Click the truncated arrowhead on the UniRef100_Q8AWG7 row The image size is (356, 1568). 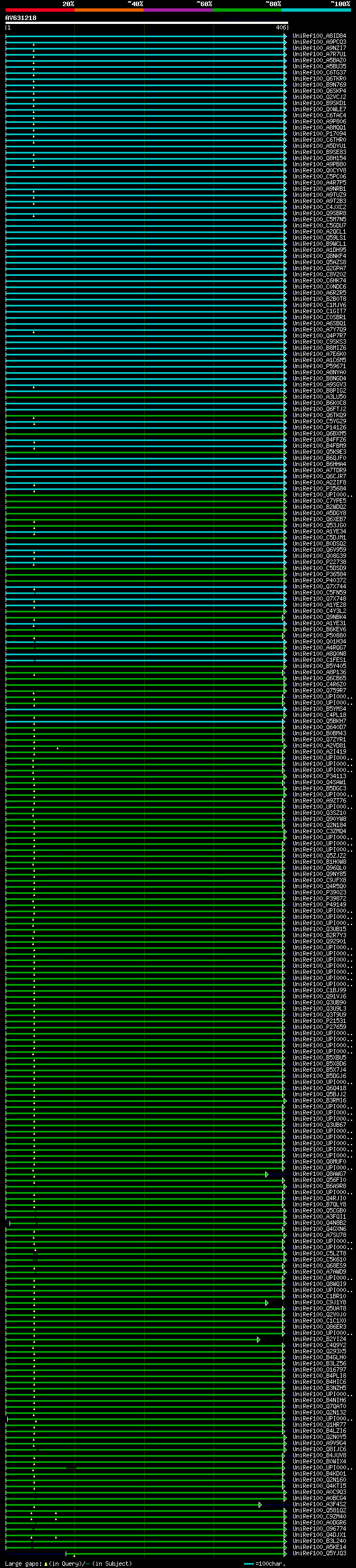tap(266, 1174)
